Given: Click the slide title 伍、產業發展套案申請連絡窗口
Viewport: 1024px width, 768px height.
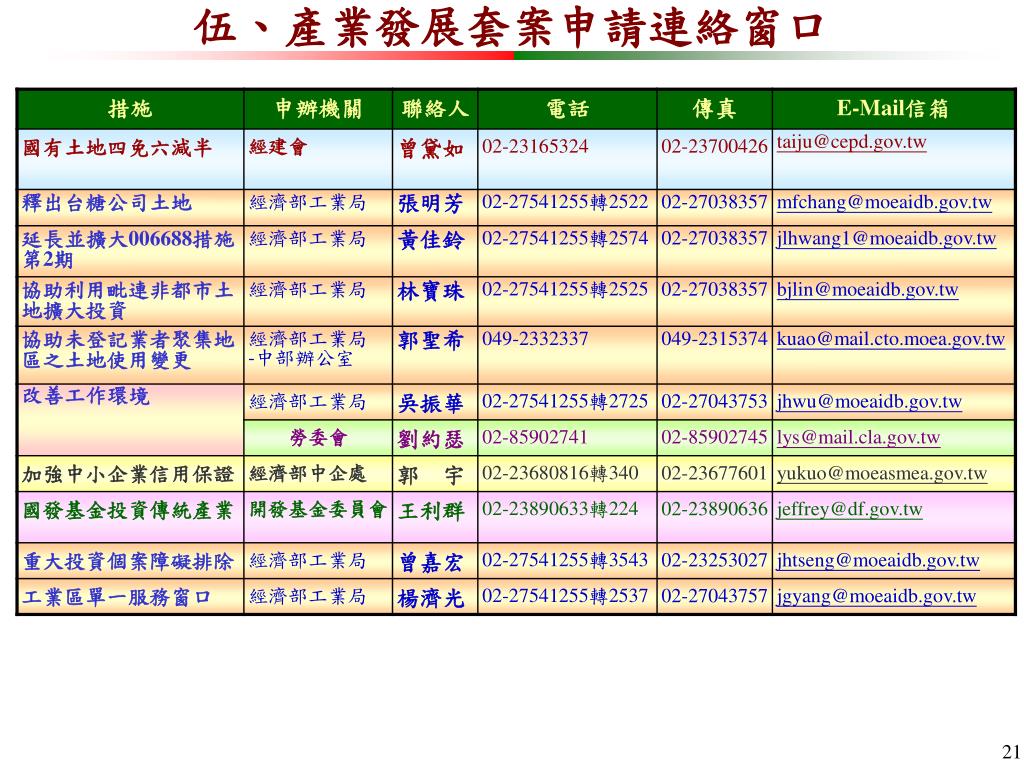Looking at the screenshot, I should [509, 27].
